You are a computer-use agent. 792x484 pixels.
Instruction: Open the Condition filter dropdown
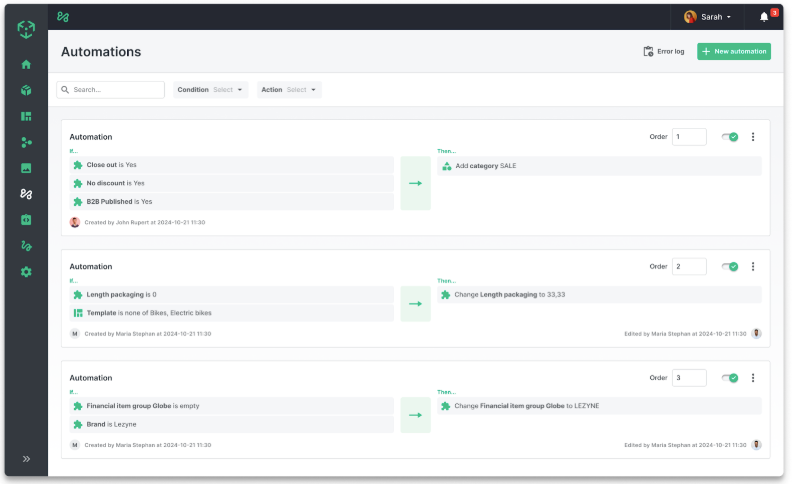click(x=210, y=90)
